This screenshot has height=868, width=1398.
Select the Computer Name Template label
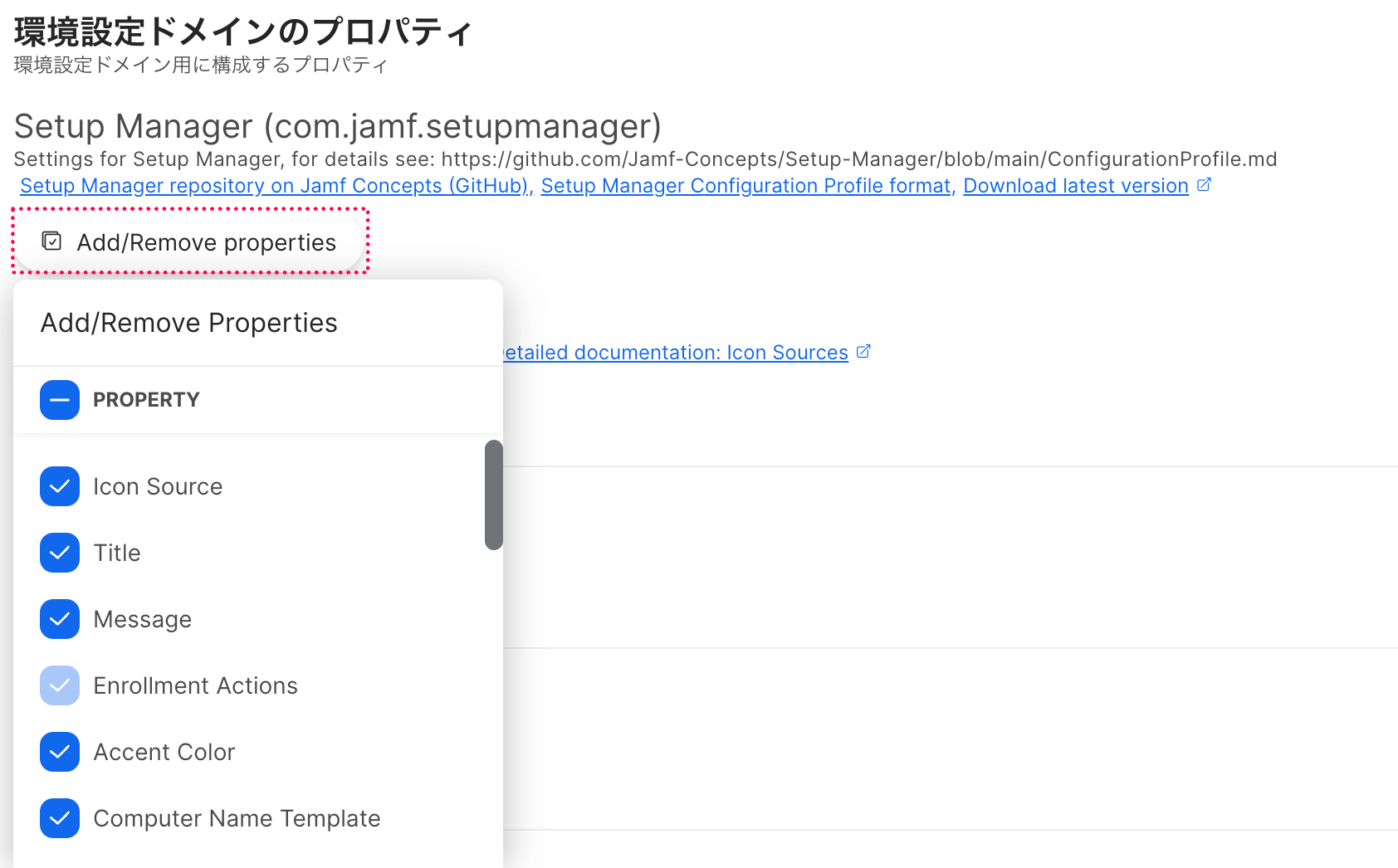(237, 818)
